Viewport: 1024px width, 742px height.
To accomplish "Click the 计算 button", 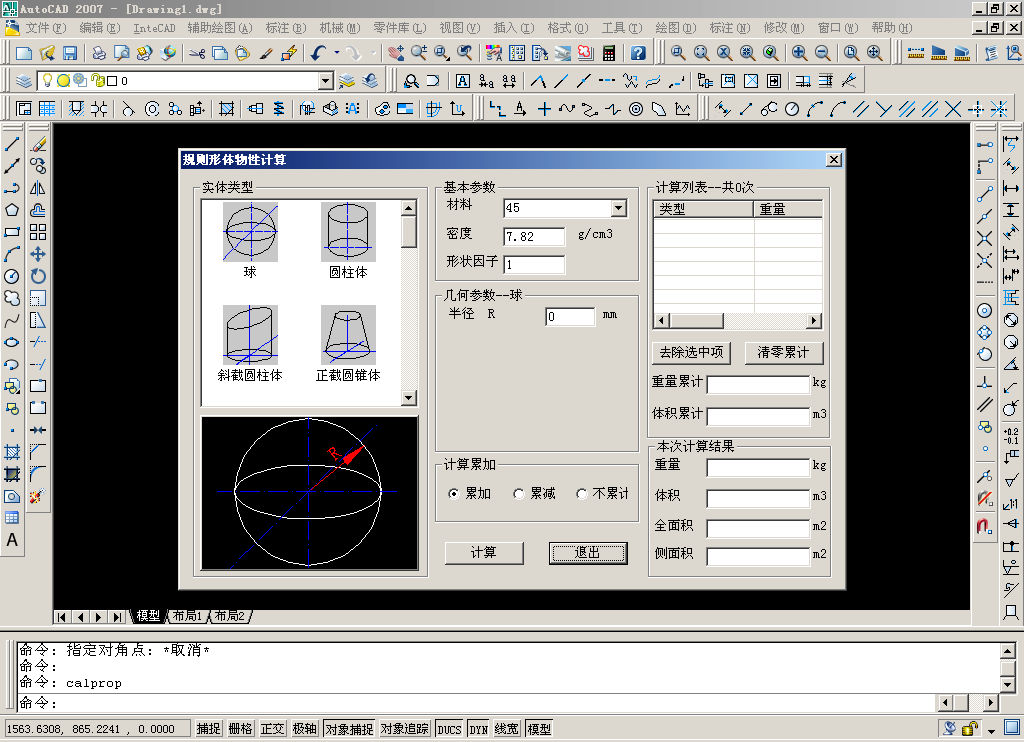I will [484, 553].
